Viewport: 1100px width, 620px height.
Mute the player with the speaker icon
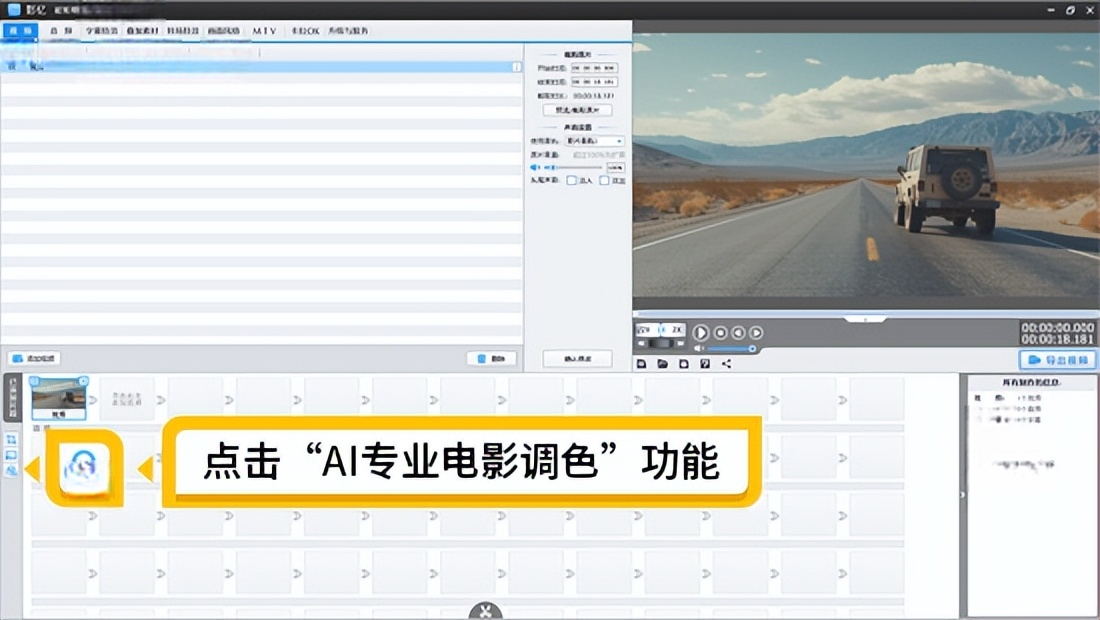click(x=699, y=349)
